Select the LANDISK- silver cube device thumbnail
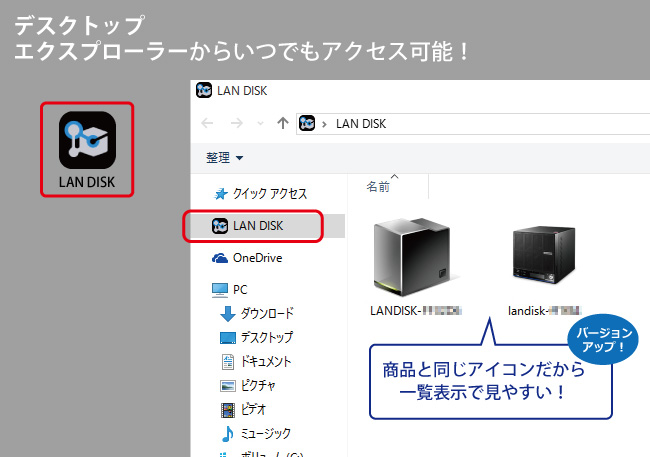The height and width of the screenshot is (457, 650). tap(412, 257)
